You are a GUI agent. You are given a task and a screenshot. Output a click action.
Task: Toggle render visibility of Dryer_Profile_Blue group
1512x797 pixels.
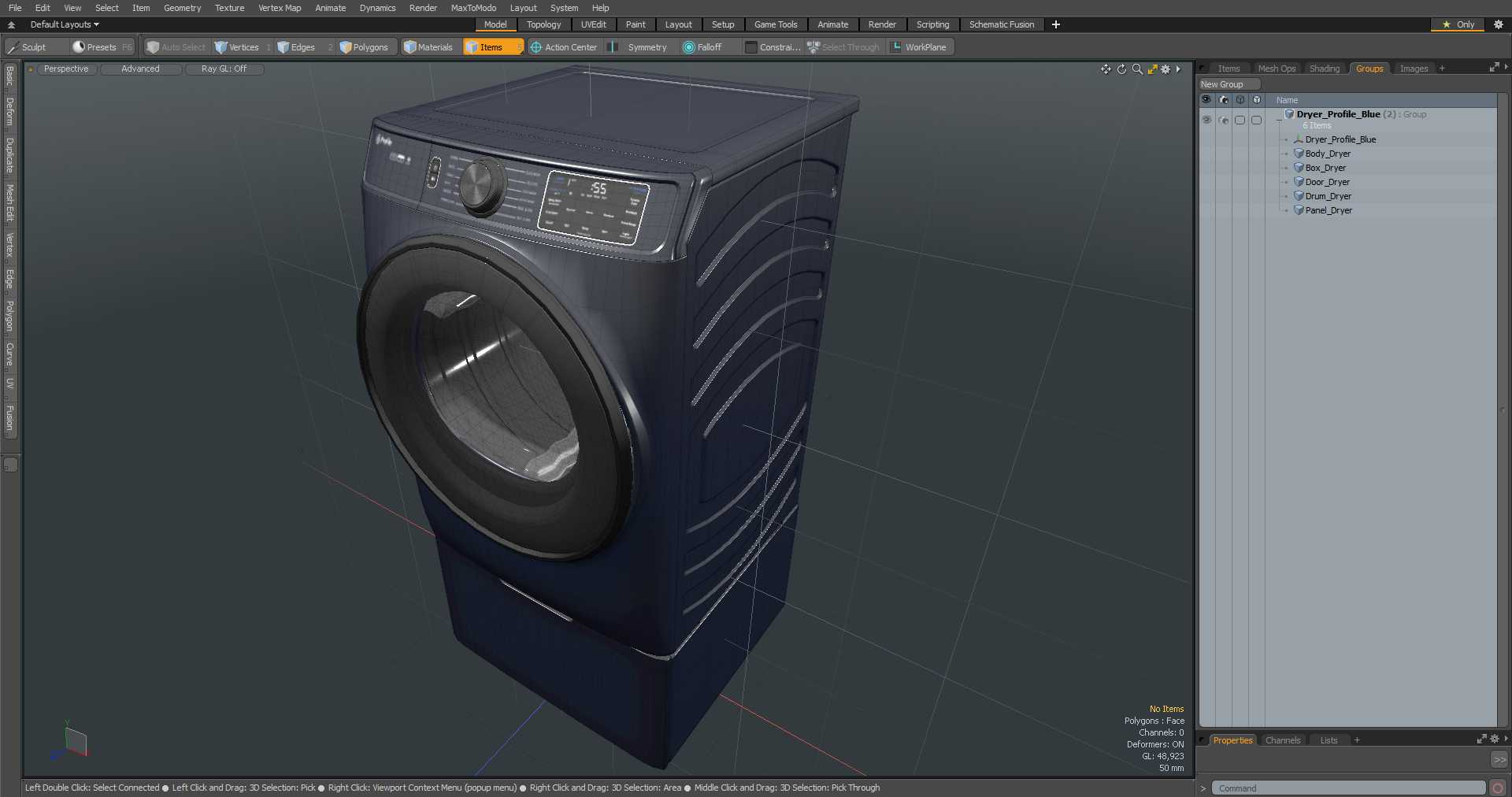[1223, 120]
